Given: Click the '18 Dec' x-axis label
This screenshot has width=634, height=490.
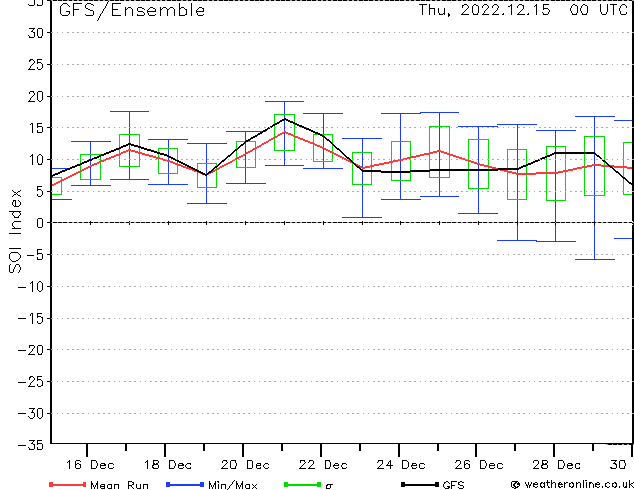Looking at the screenshot, I should pyautogui.click(x=168, y=465).
